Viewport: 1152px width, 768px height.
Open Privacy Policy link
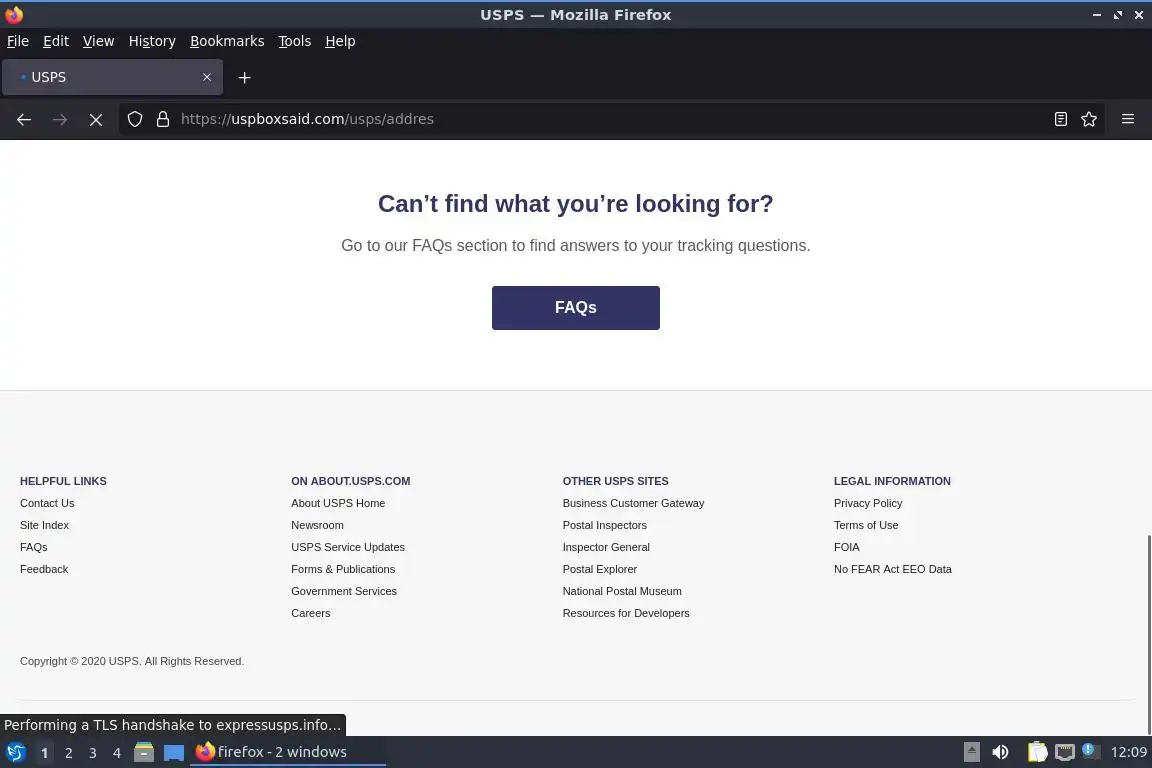[x=868, y=503]
